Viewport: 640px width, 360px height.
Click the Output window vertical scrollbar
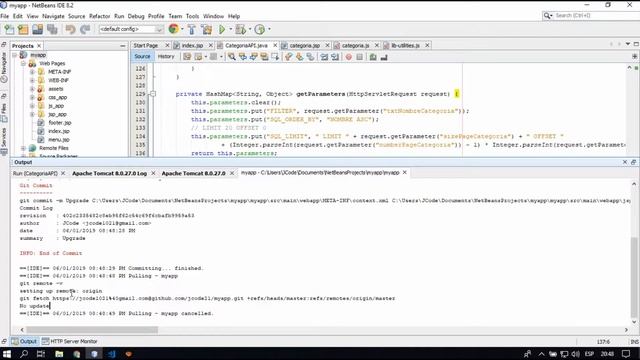pyautogui.click(x=634, y=277)
